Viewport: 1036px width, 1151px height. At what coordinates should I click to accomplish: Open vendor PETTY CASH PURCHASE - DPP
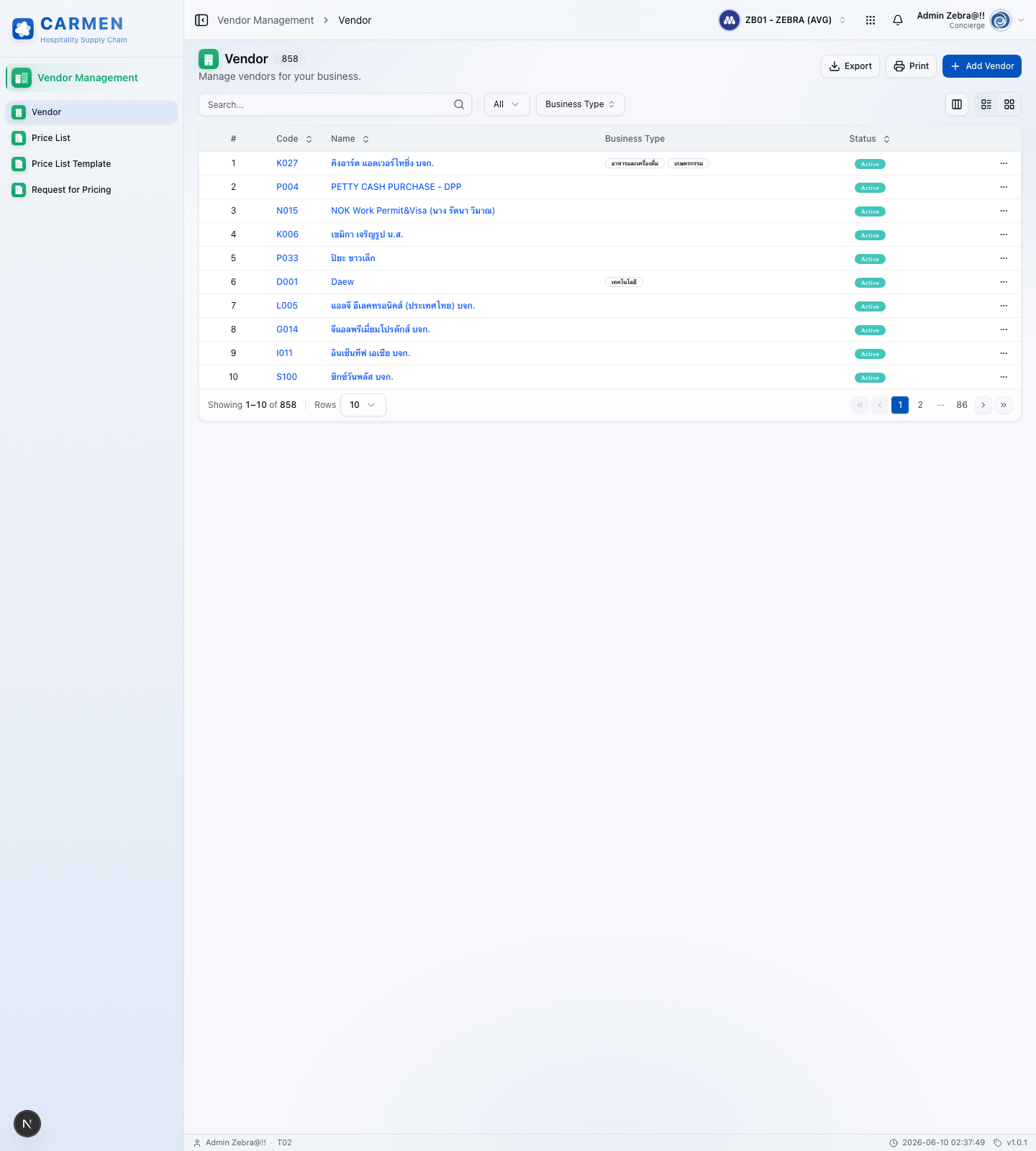click(396, 187)
